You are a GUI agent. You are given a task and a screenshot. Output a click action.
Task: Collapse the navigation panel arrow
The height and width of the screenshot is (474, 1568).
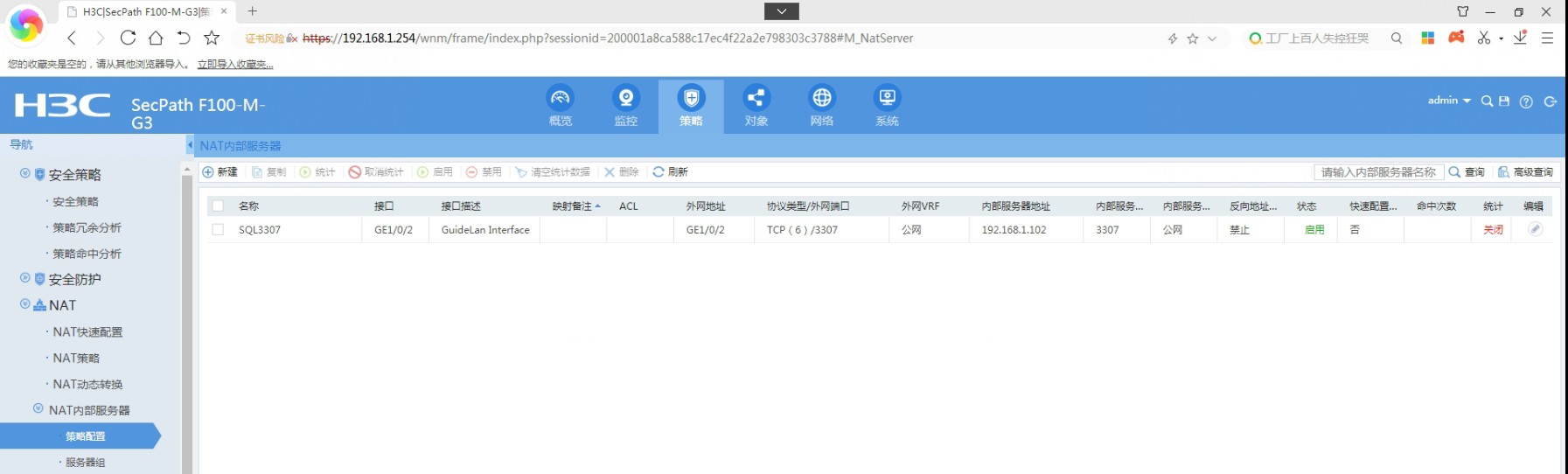190,145
